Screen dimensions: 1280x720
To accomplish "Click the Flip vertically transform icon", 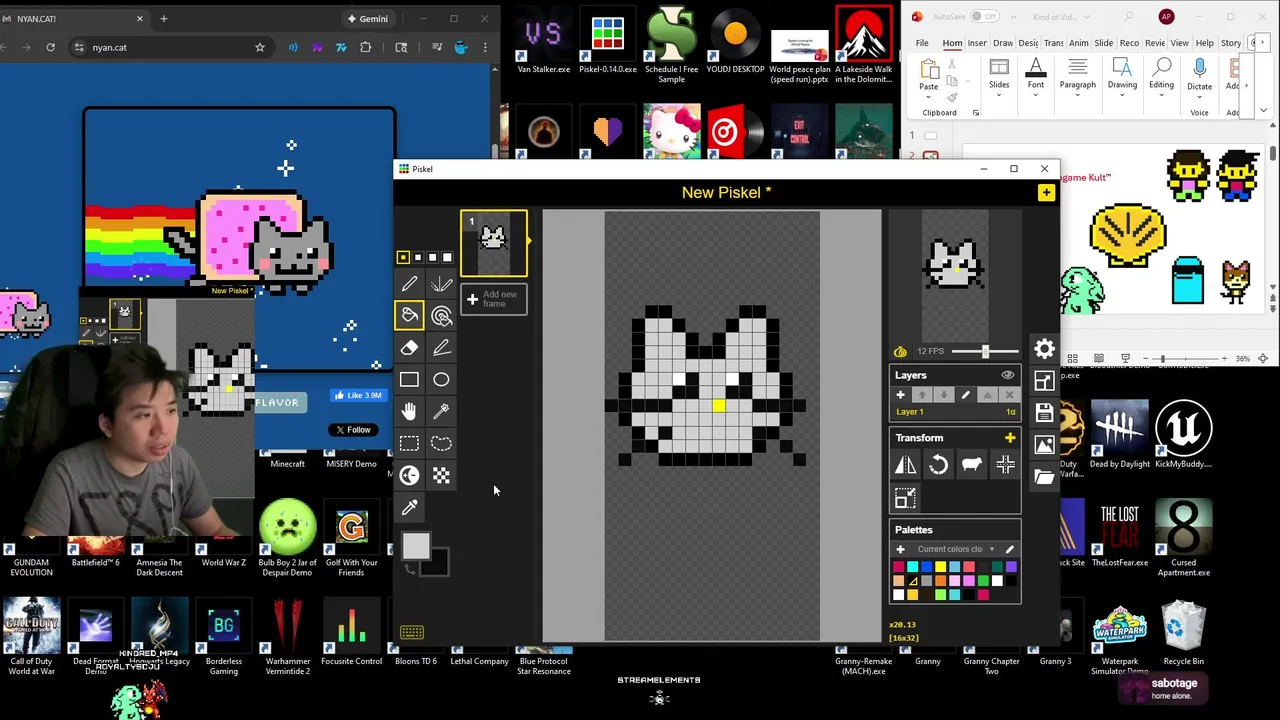I will click(x=905, y=465).
